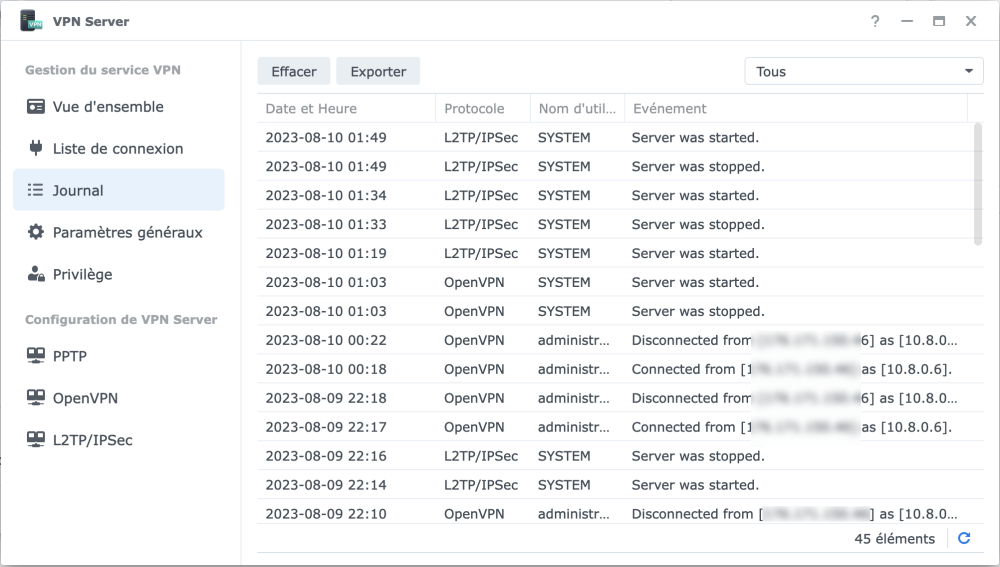Viewport: 1000px width, 567px height.
Task: Click the OpenVPN network icon
Action: [36, 398]
